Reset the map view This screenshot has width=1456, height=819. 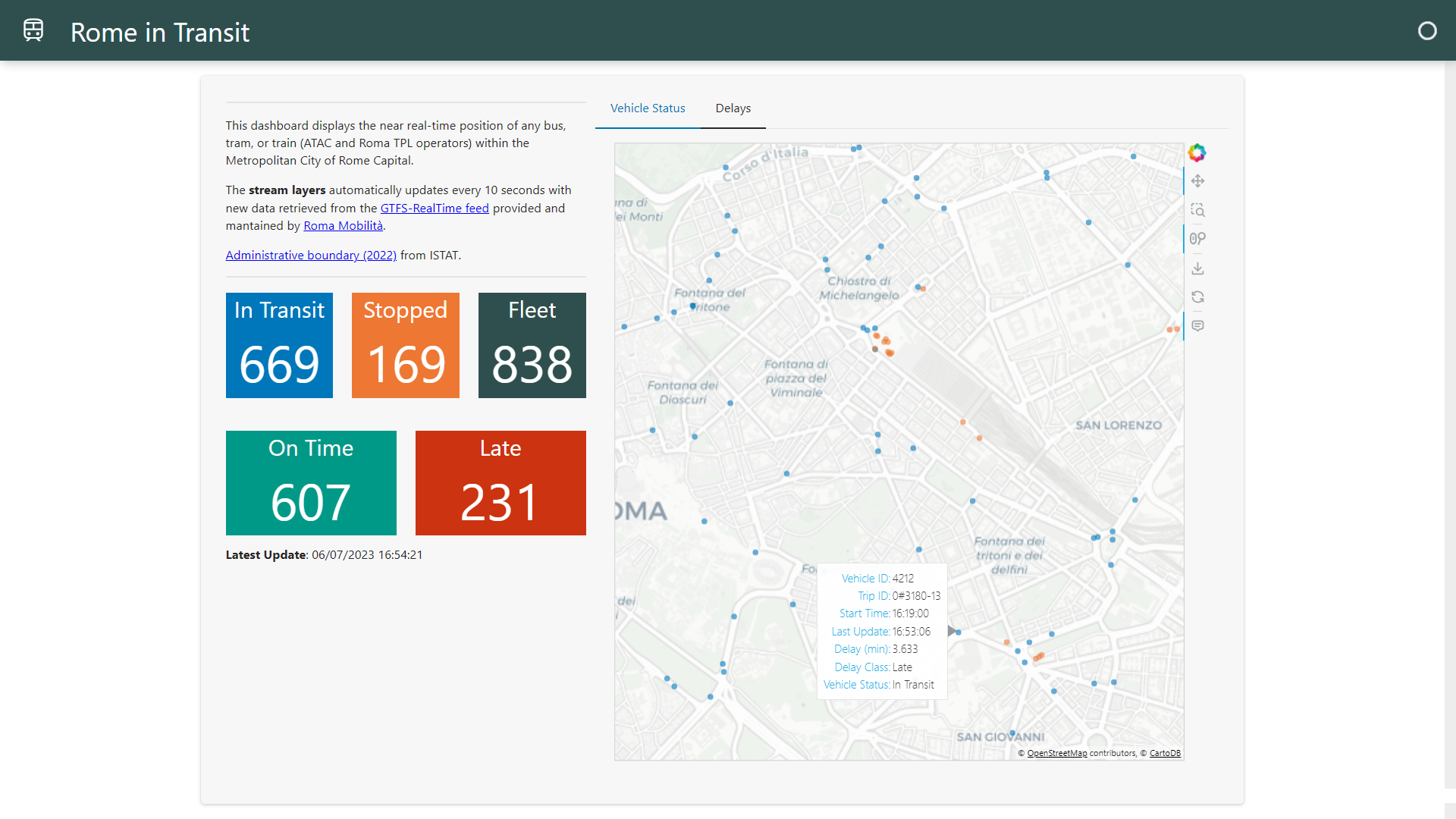[1197, 297]
